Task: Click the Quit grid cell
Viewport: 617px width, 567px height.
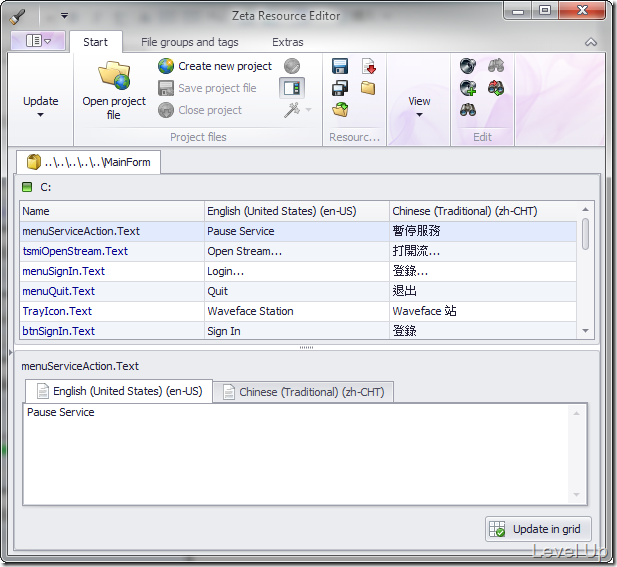Action: click(297, 291)
